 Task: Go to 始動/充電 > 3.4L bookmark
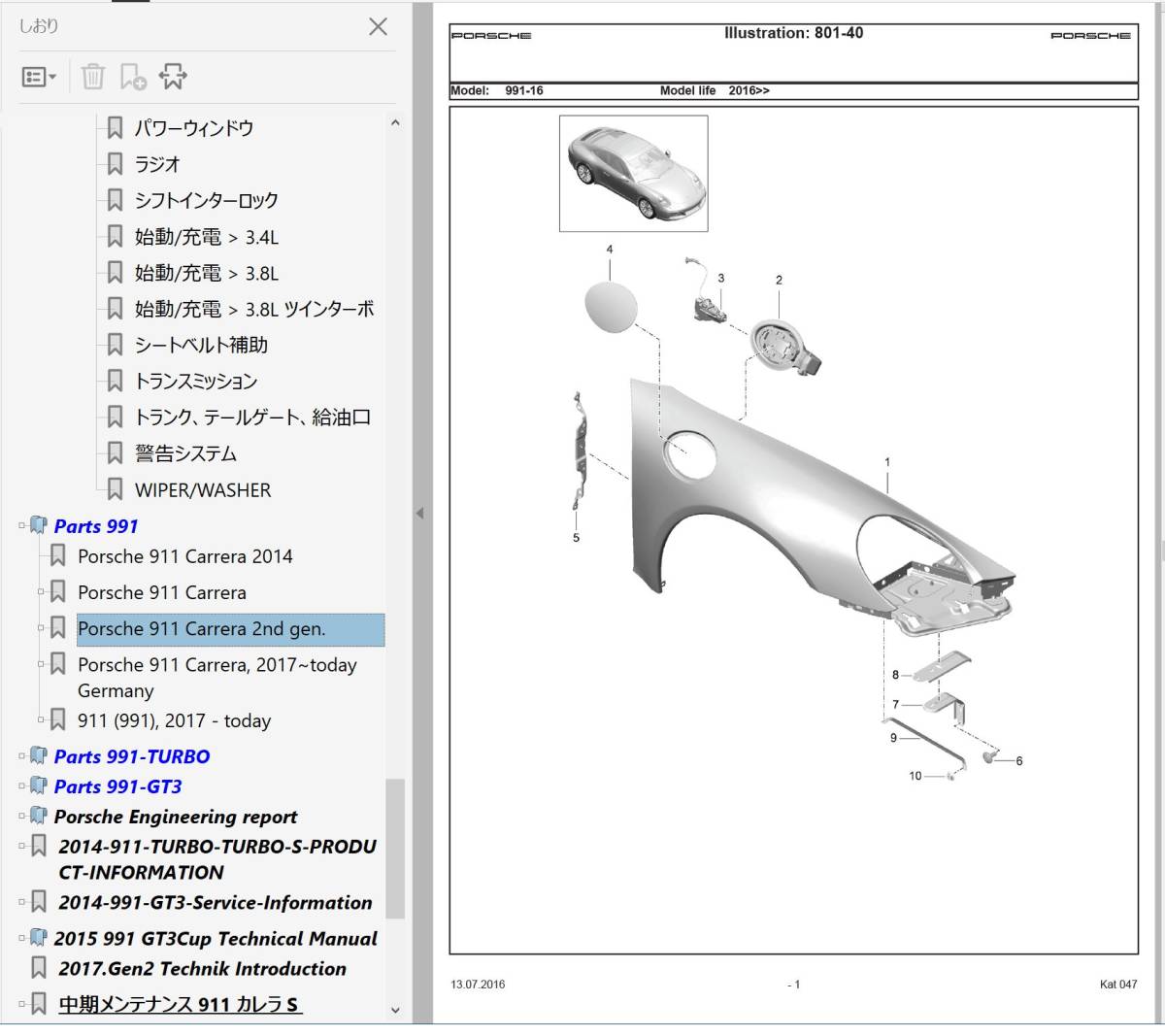(207, 237)
